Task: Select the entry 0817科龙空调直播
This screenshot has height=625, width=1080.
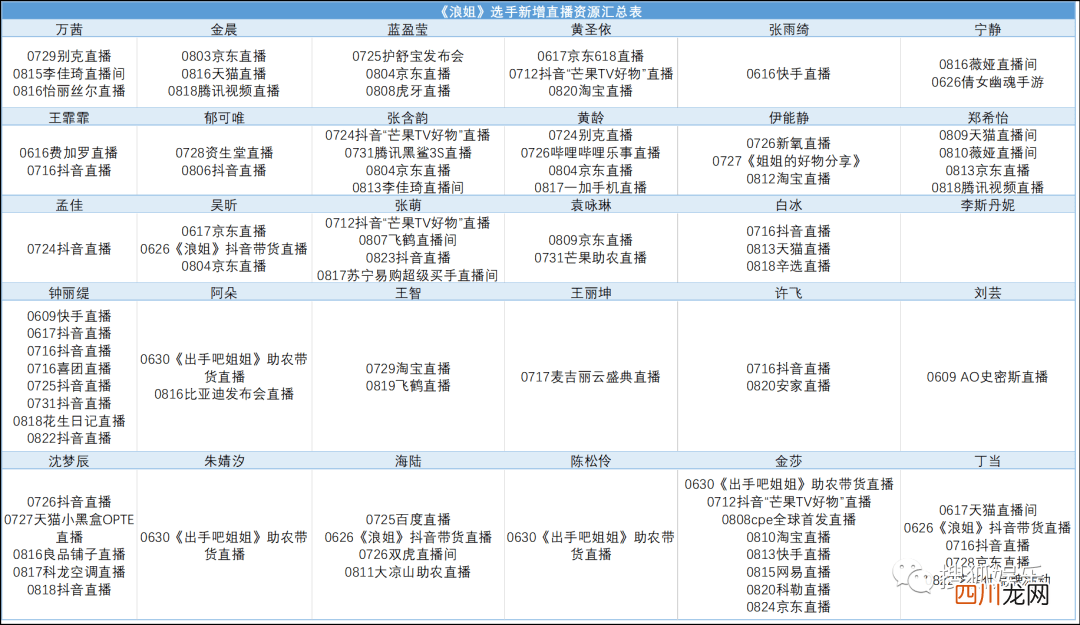Action: coord(69,572)
